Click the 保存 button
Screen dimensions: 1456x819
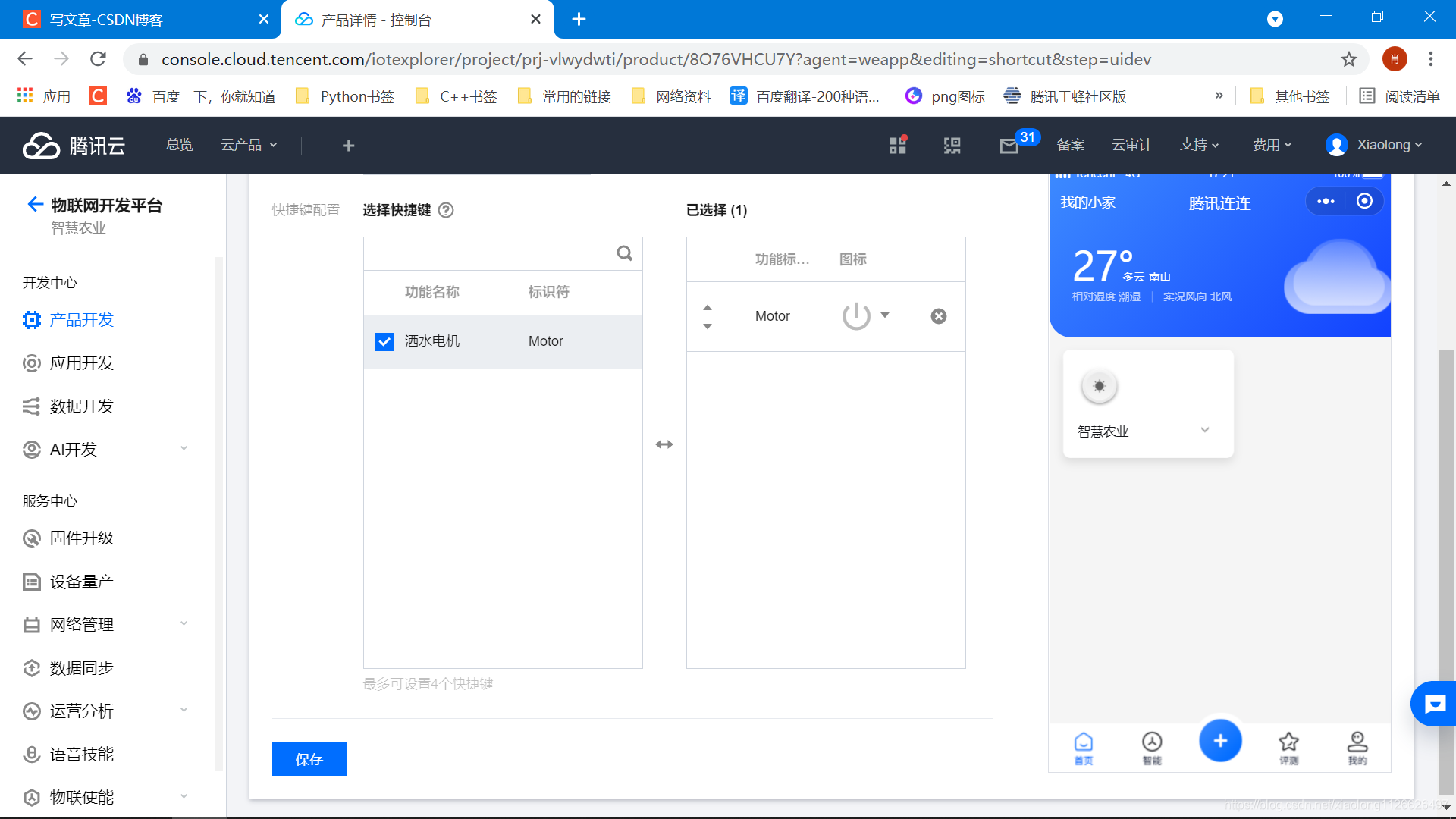309,758
